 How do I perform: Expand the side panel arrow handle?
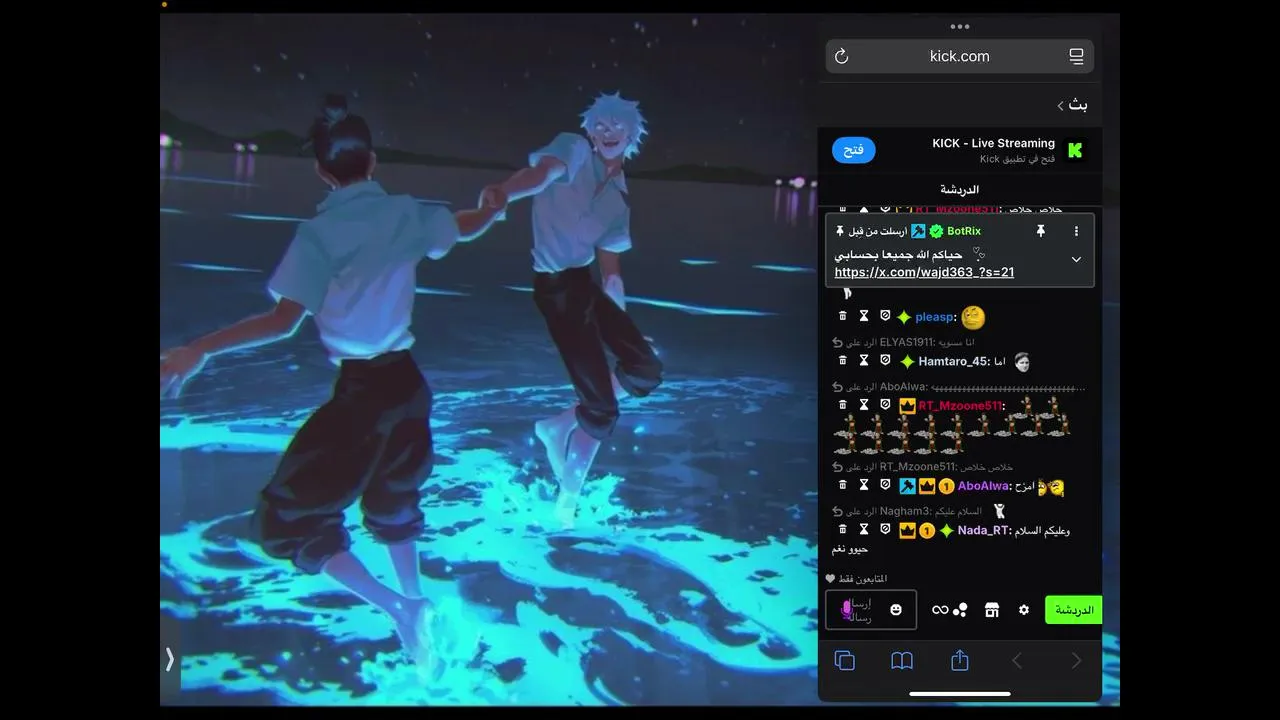pyautogui.click(x=170, y=659)
